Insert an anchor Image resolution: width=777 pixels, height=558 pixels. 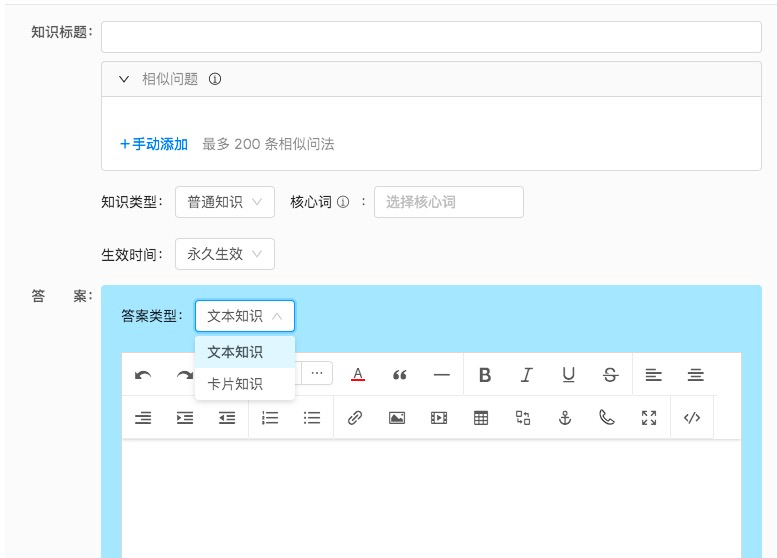[565, 418]
